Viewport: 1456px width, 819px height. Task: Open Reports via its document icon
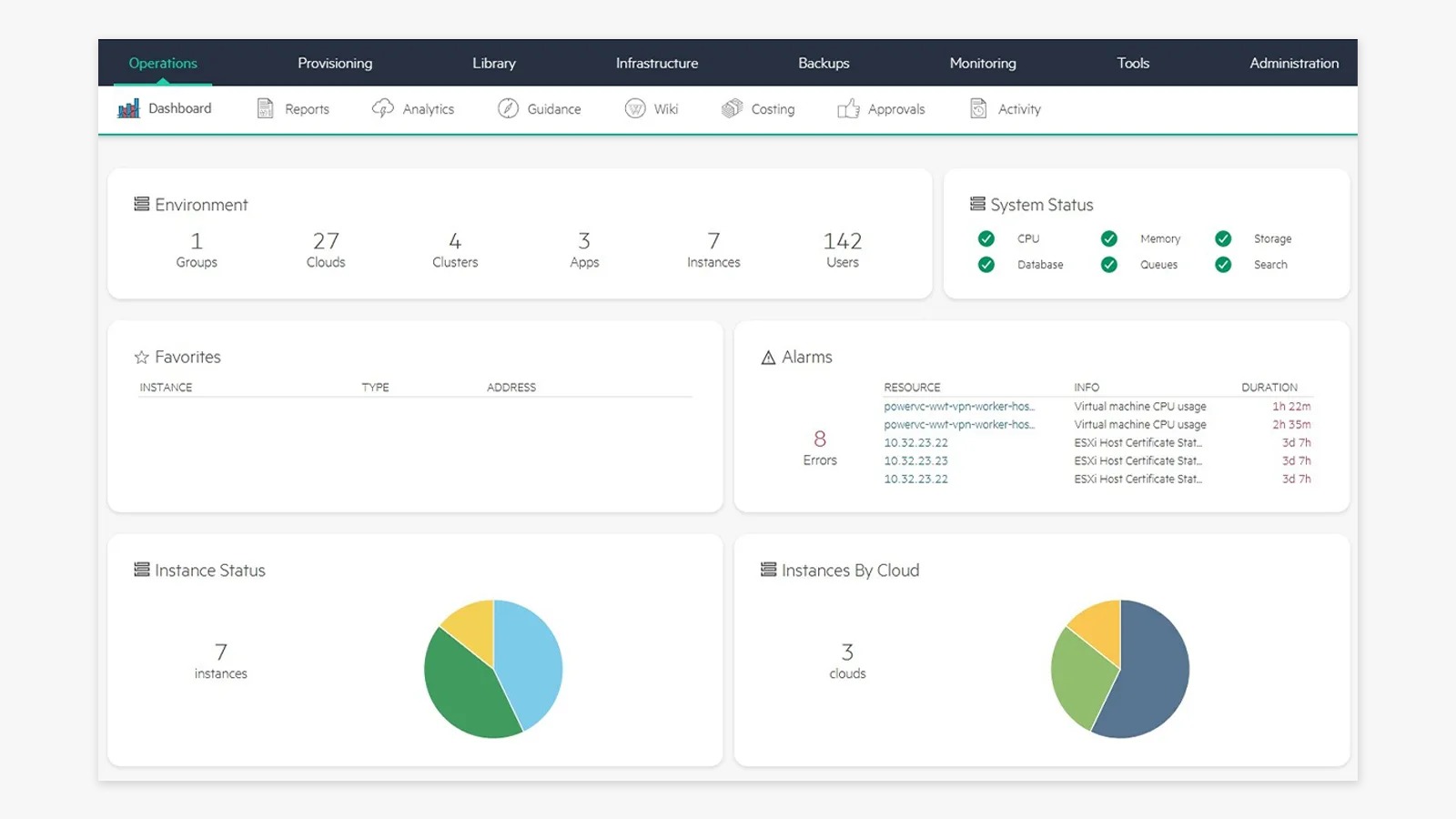tap(265, 108)
